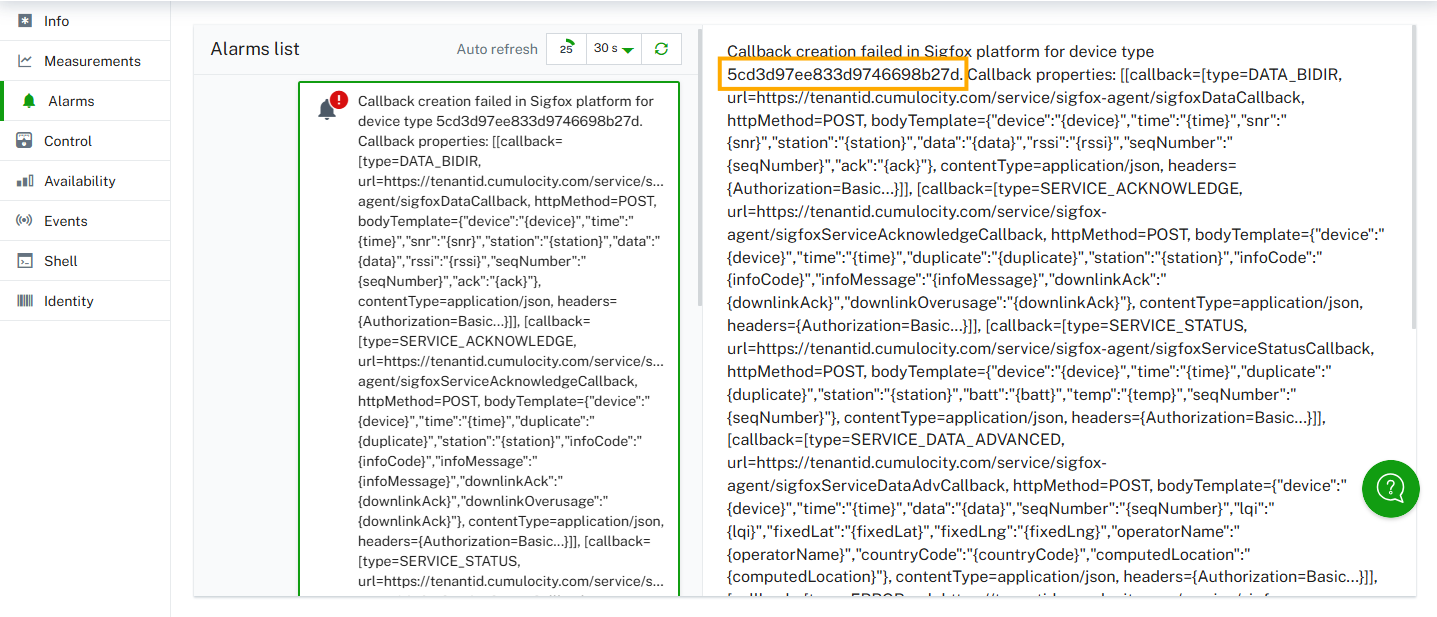Viewport: 1437px width, 617px height.
Task: Click the Identity barcode icon
Action: pyautogui.click(x=25, y=301)
